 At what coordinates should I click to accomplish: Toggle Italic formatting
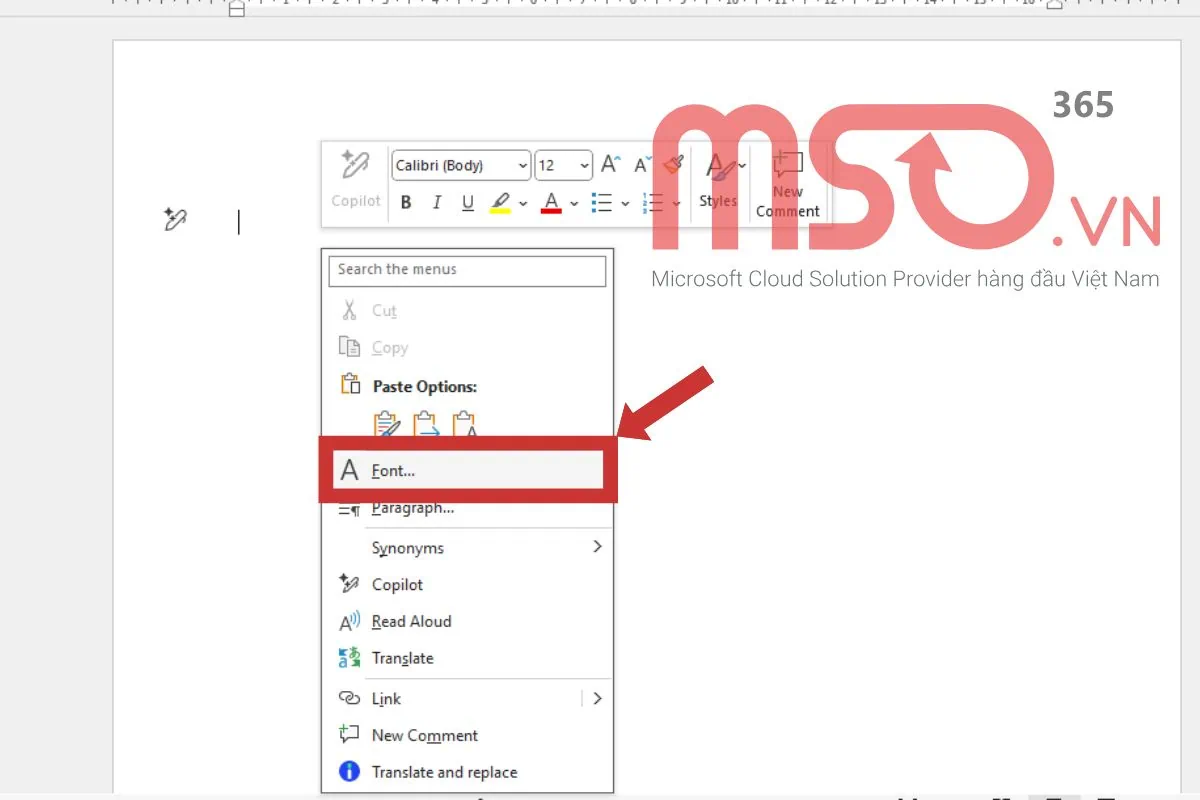click(436, 203)
